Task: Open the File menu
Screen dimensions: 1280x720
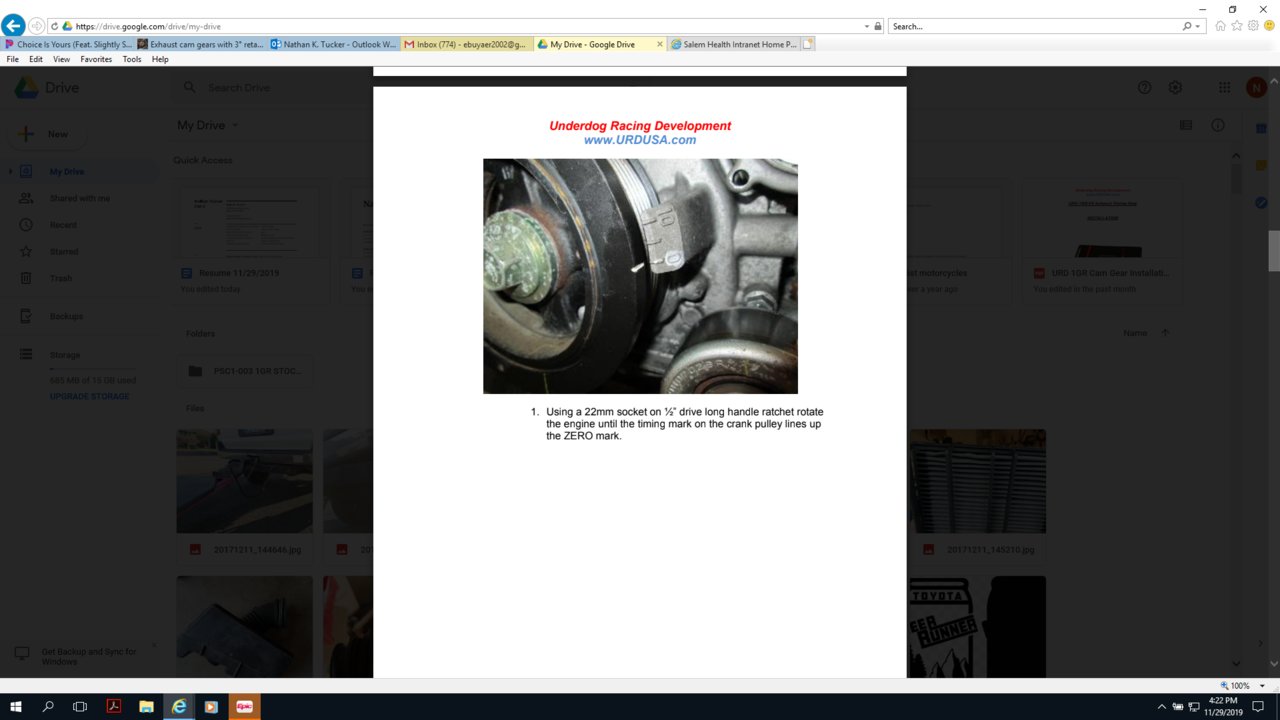Action: (x=12, y=59)
